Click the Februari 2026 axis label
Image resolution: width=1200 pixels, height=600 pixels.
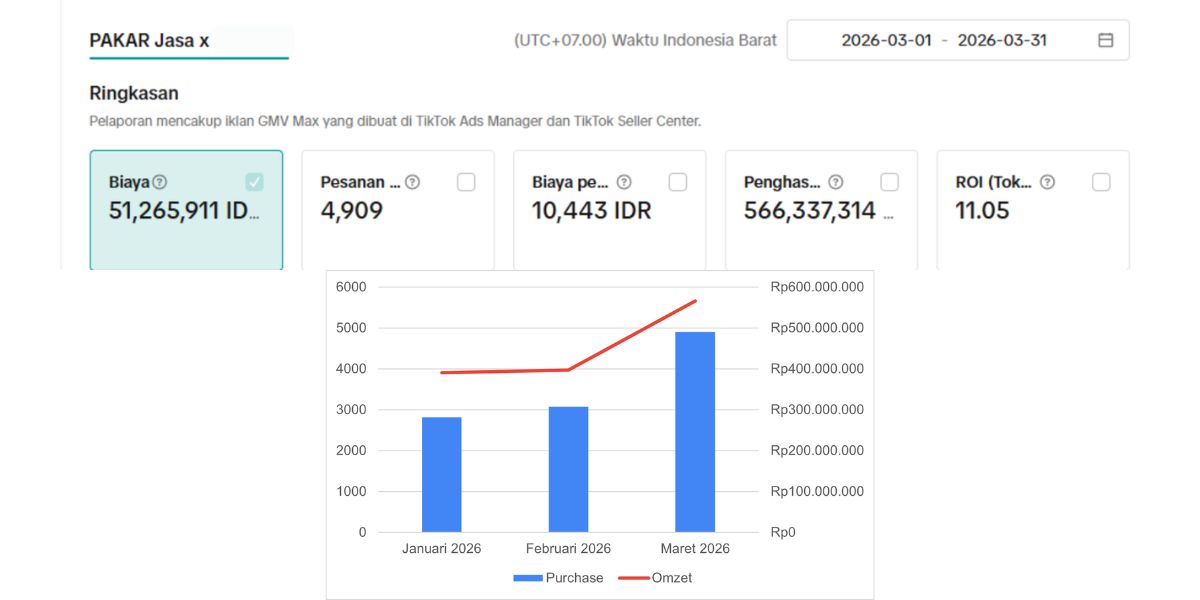click(x=568, y=548)
